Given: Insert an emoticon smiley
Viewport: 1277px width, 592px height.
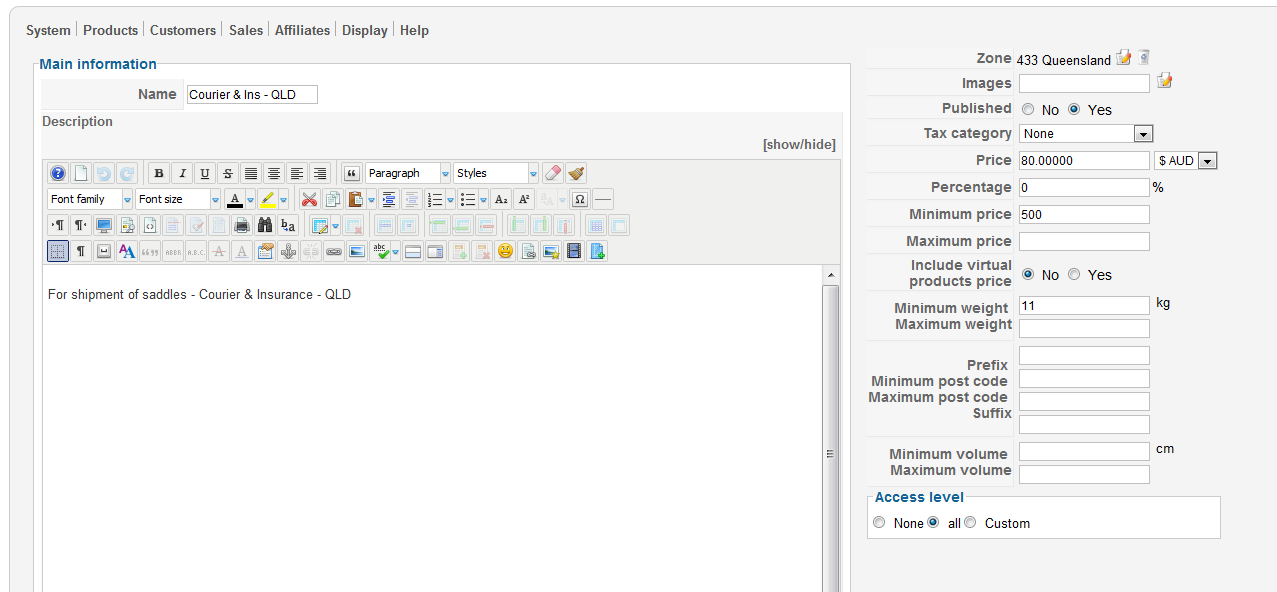Looking at the screenshot, I should click(505, 251).
